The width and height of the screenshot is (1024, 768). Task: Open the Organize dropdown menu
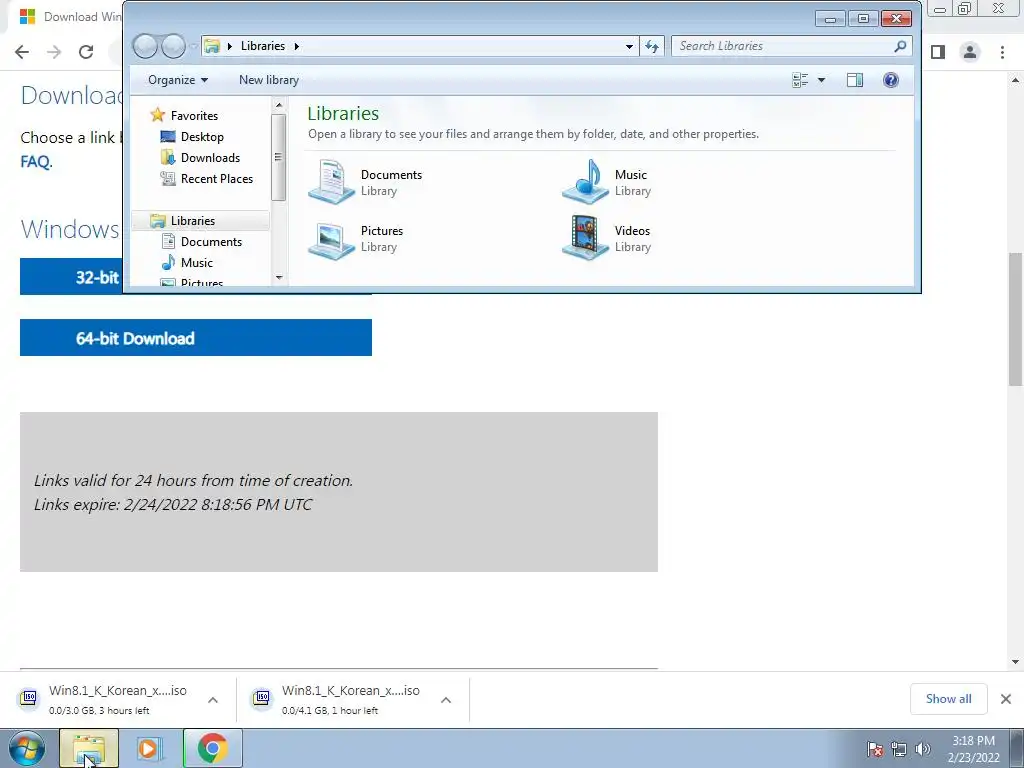click(178, 80)
